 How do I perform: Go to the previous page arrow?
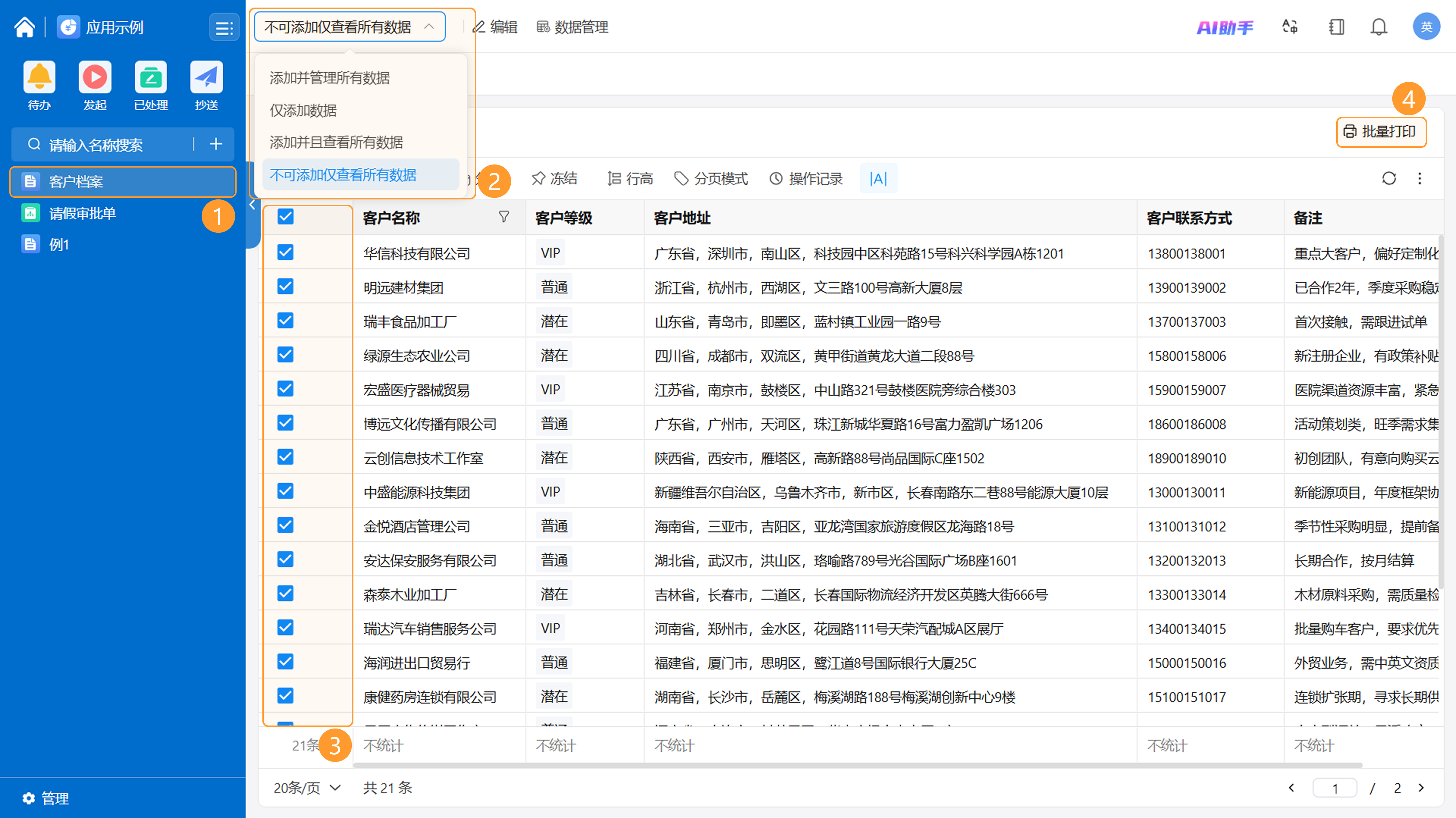point(1291,788)
